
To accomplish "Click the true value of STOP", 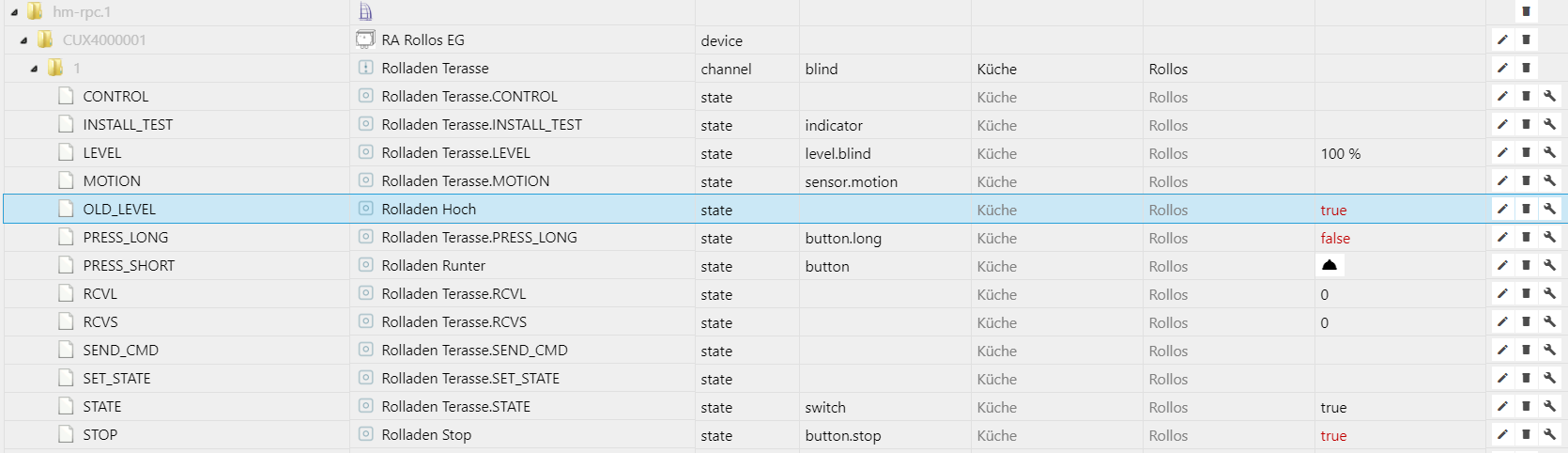I will click(x=1333, y=435).
